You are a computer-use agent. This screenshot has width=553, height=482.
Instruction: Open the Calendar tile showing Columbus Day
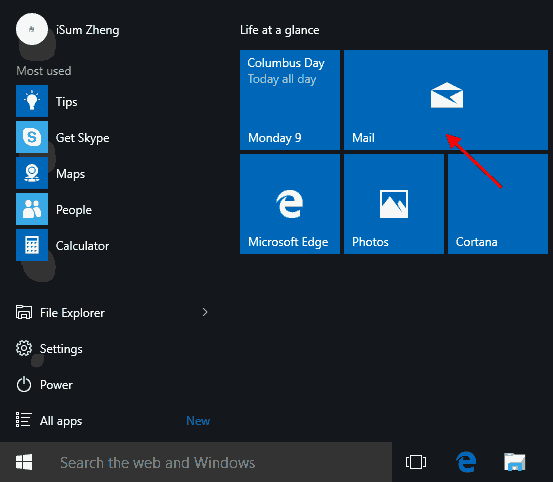click(x=290, y=100)
